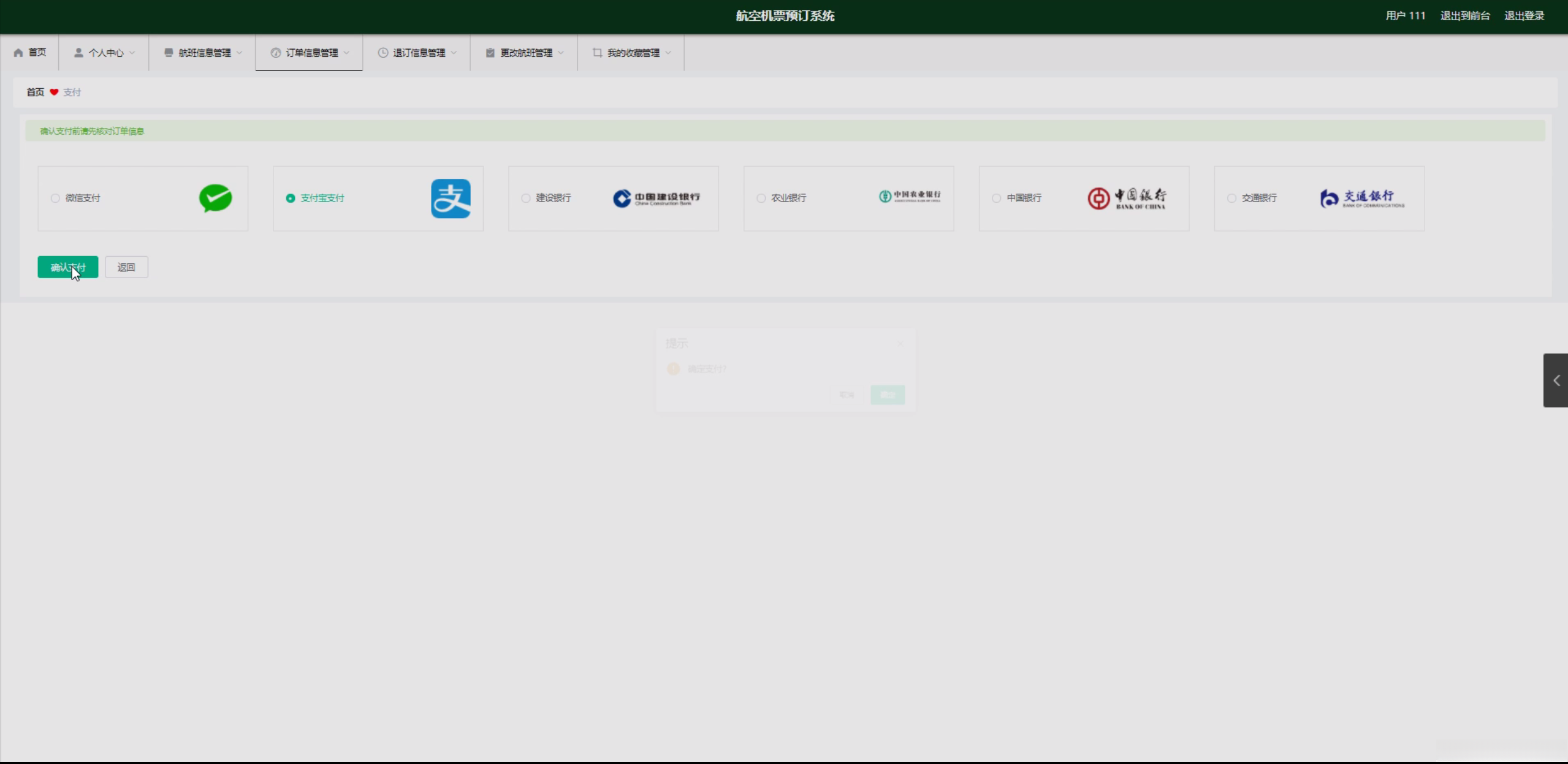The height and width of the screenshot is (764, 1568).
Task: Click the Alipay blue logo icon
Action: coord(451,199)
